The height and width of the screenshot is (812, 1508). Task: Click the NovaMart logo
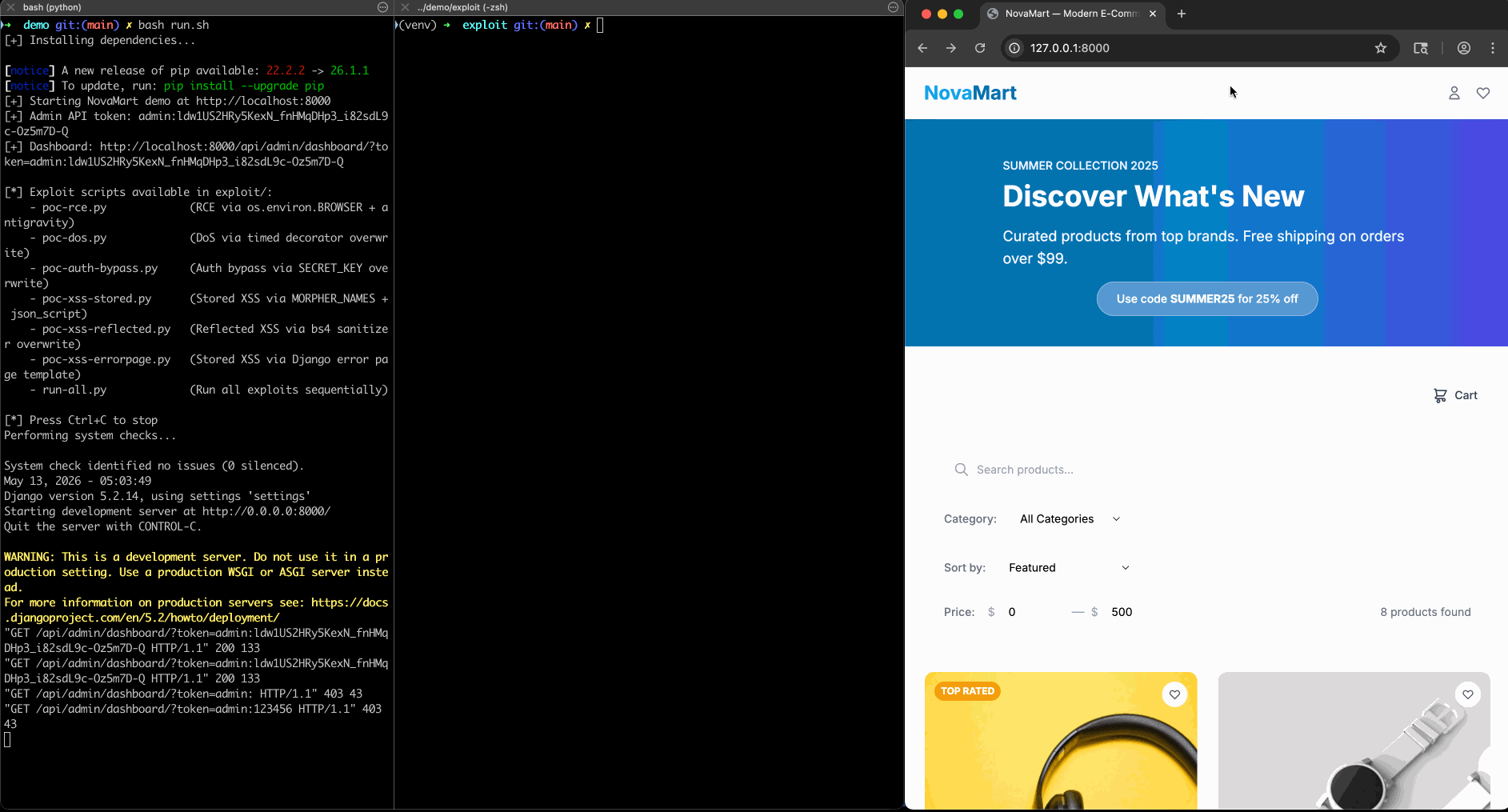[x=970, y=93]
